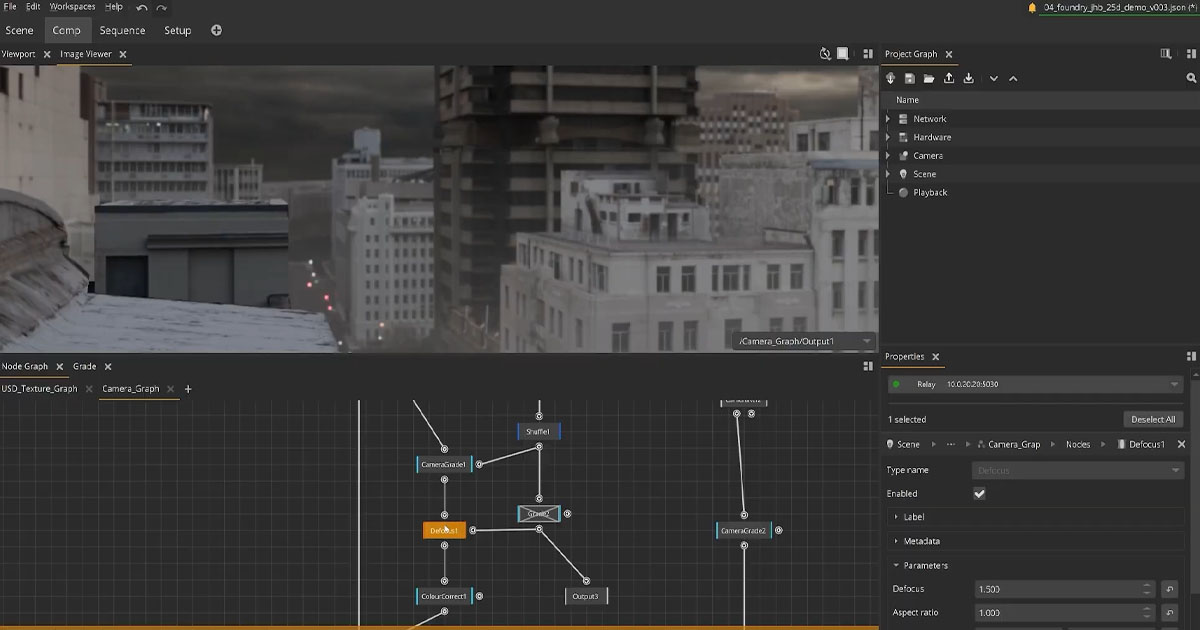The width and height of the screenshot is (1200, 630).
Task: Click the Deselect All button
Action: (1153, 419)
